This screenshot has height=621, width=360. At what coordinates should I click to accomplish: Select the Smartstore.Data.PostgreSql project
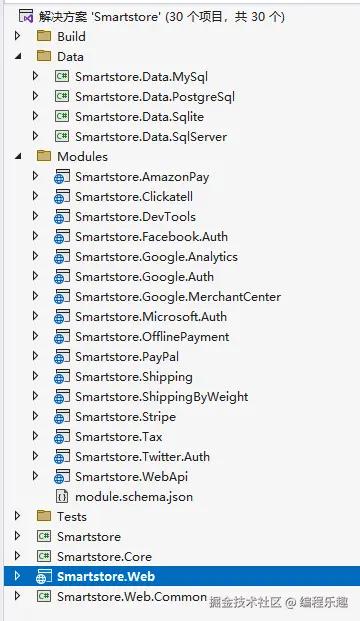click(x=155, y=97)
